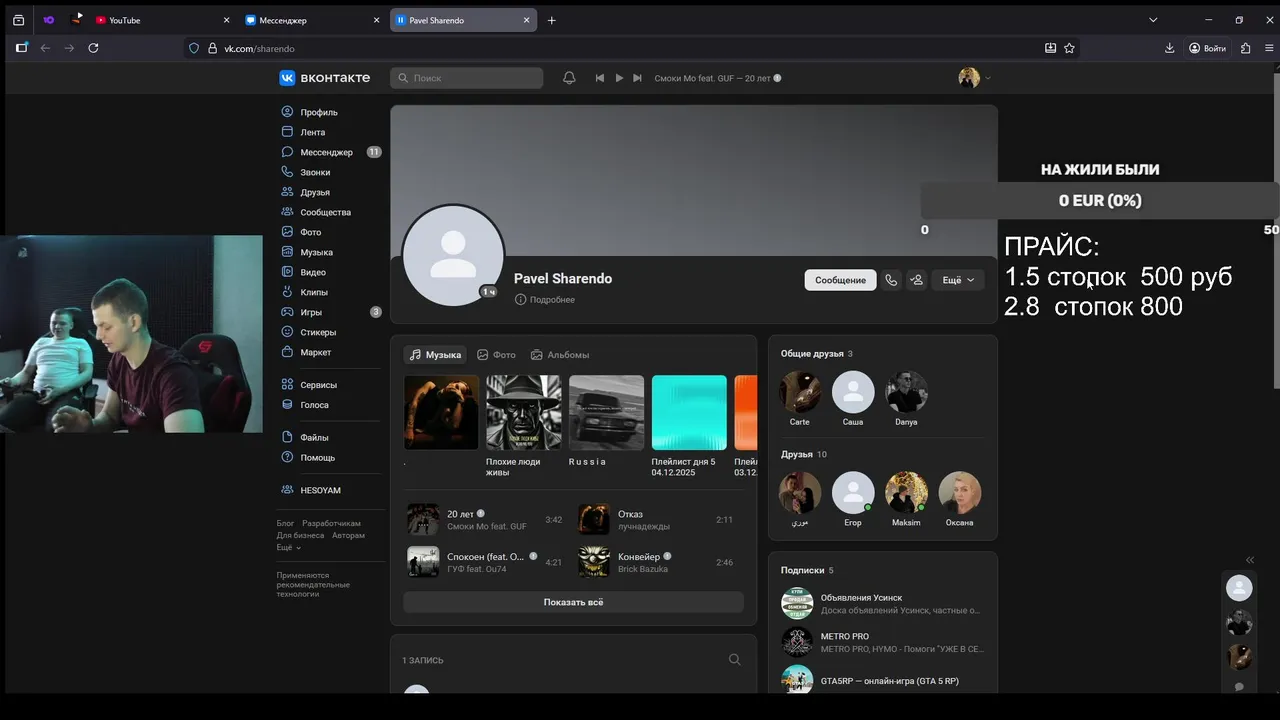Search the wall posts with magnifier icon
This screenshot has height=720, width=1280.
pyautogui.click(x=735, y=660)
